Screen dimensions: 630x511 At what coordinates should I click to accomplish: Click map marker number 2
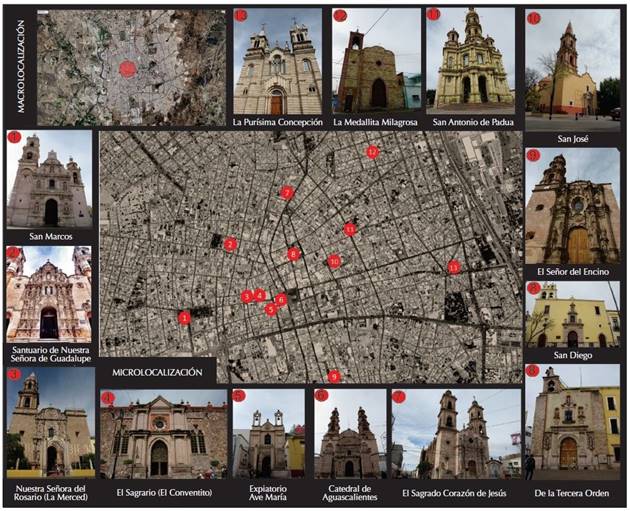[230, 244]
